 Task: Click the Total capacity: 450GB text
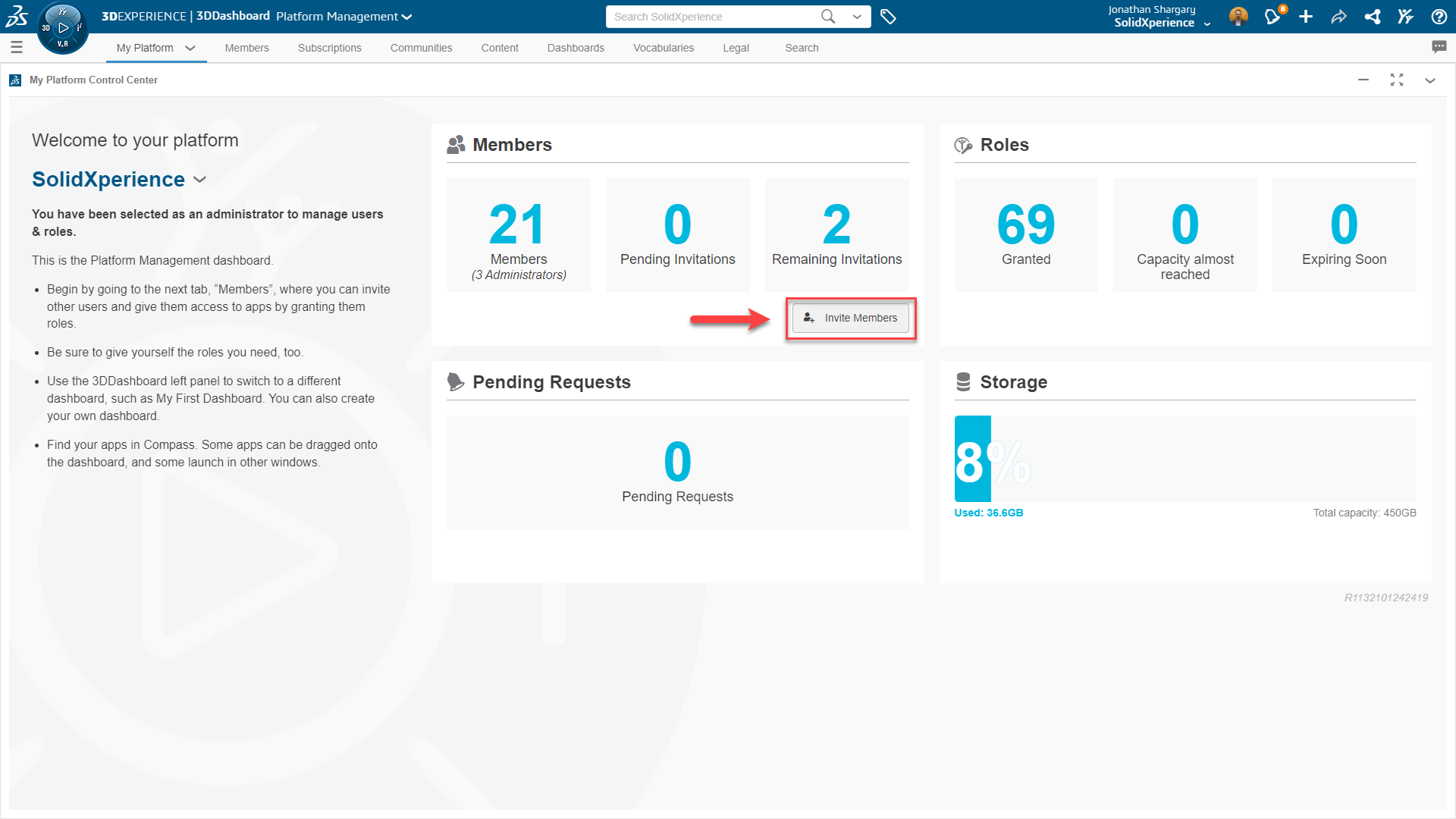click(x=1365, y=513)
